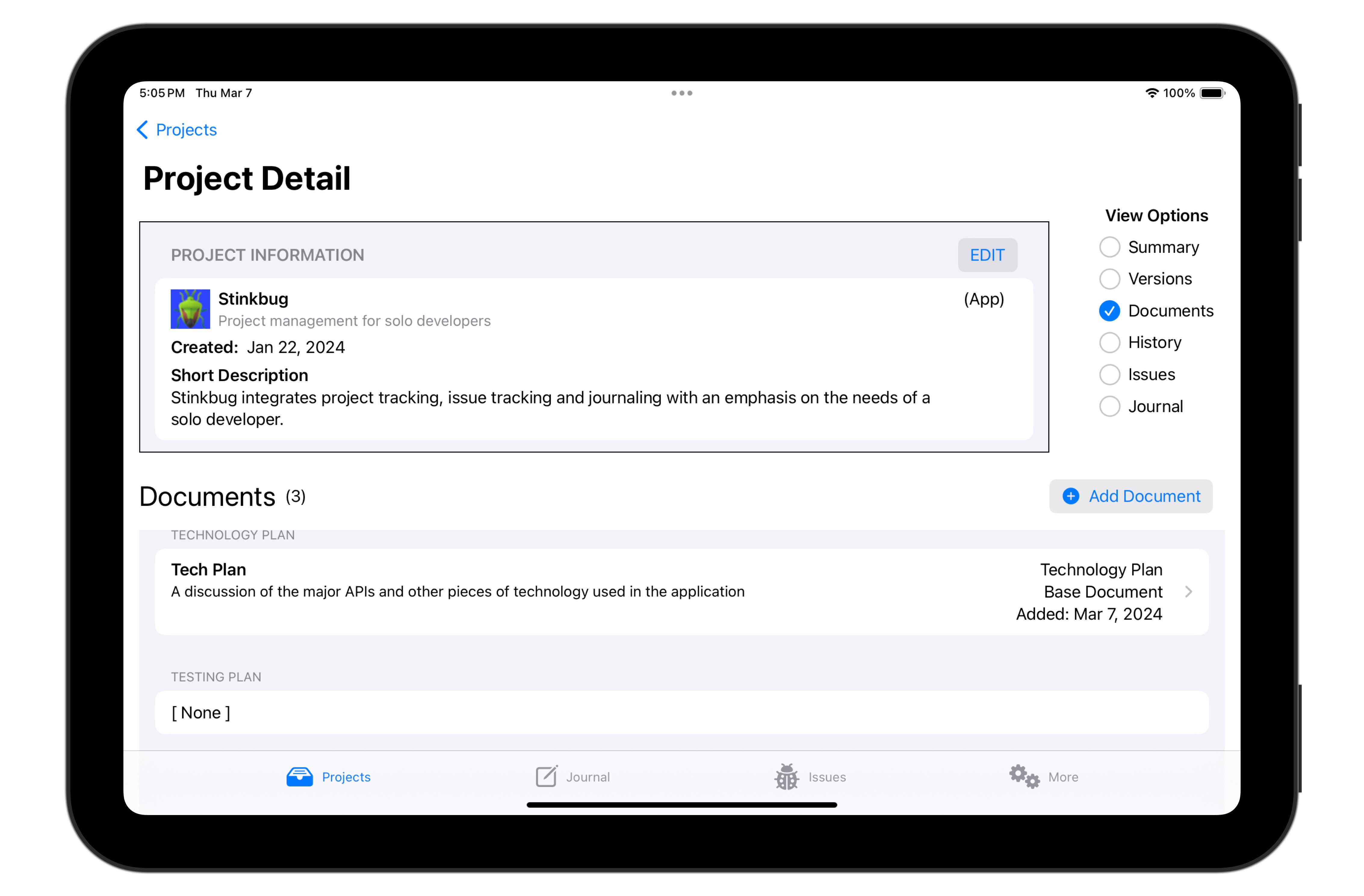Tap the Journal pencil-and-paper icon
This screenshot has width=1364, height=896.
point(546,776)
